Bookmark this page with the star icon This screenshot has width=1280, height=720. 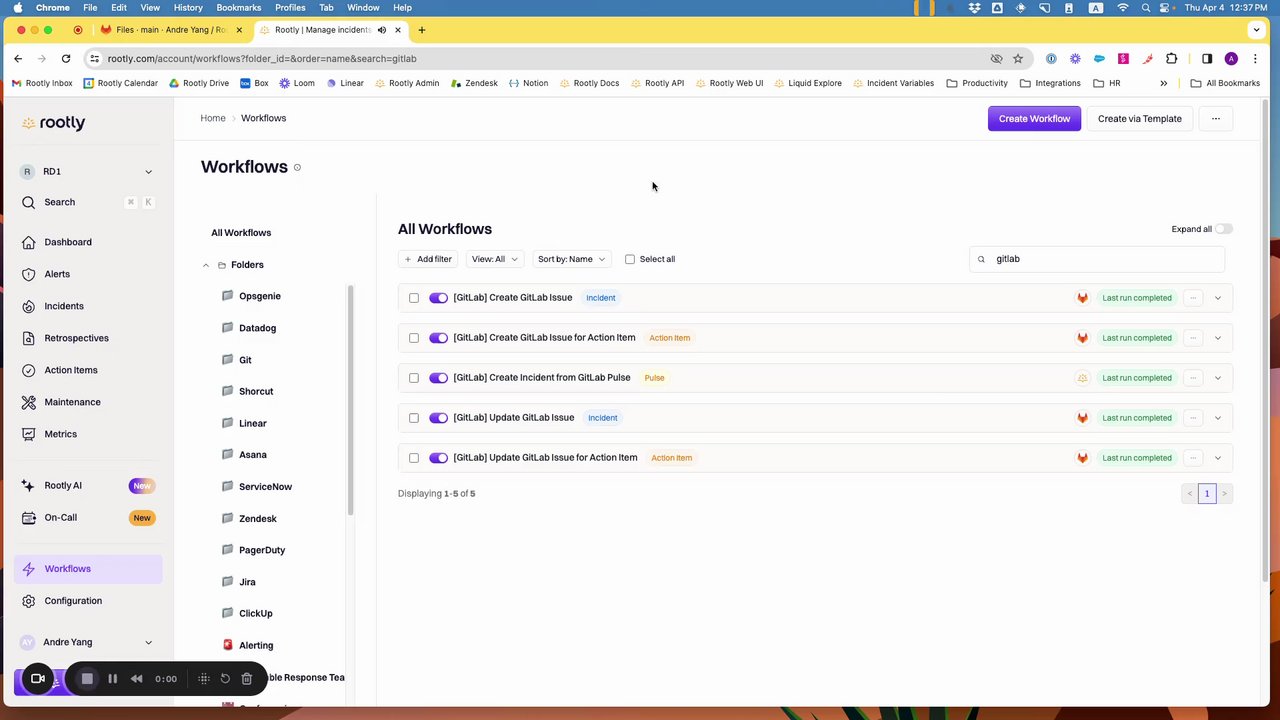tap(1018, 58)
